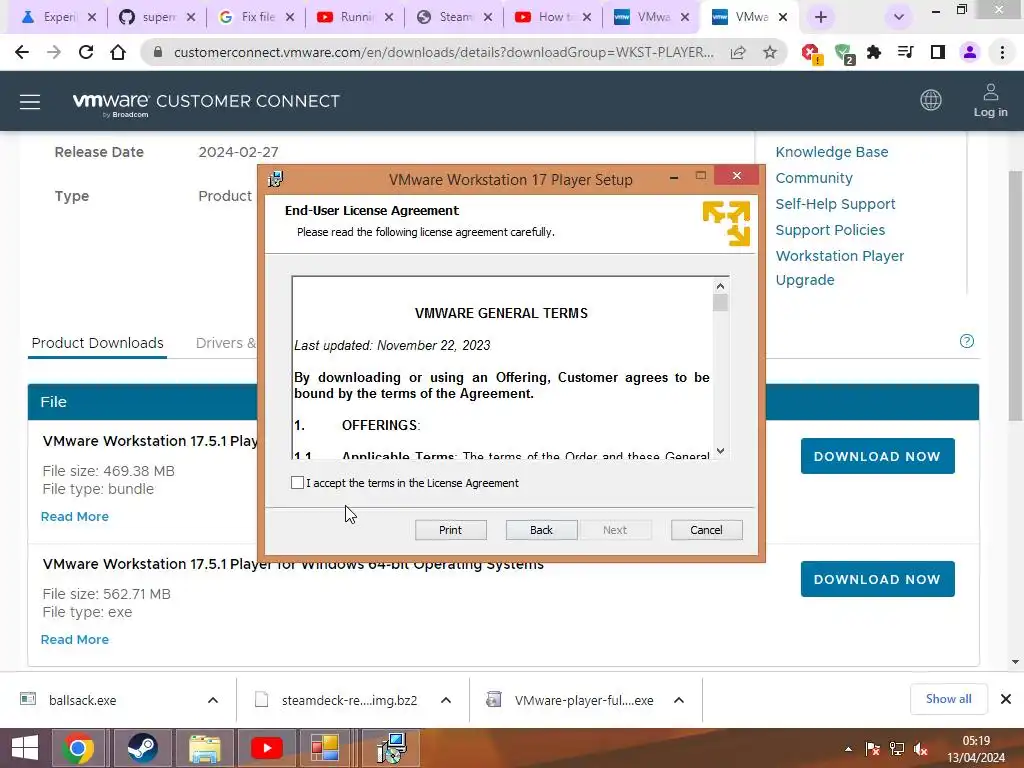Click the Print button in setup dialog
The width and height of the screenshot is (1024, 768).
pyautogui.click(x=451, y=530)
